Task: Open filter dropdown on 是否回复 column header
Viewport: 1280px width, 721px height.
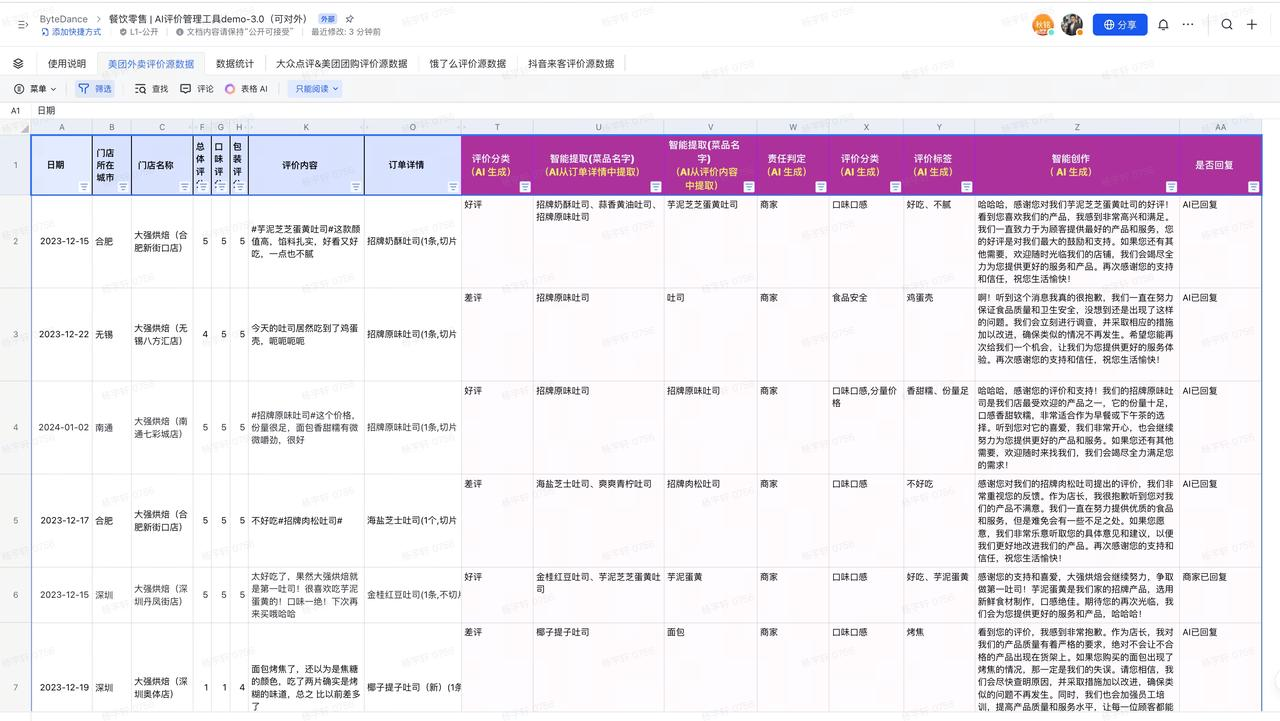Action: pos(1253,187)
